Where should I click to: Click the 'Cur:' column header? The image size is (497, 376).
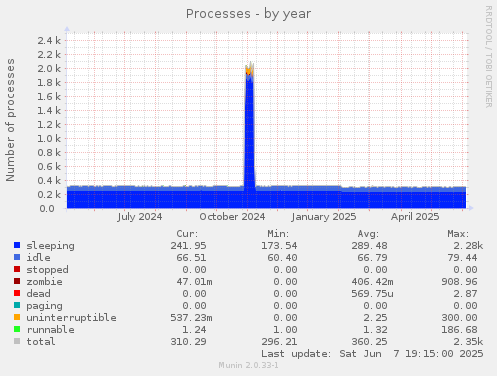(187, 234)
